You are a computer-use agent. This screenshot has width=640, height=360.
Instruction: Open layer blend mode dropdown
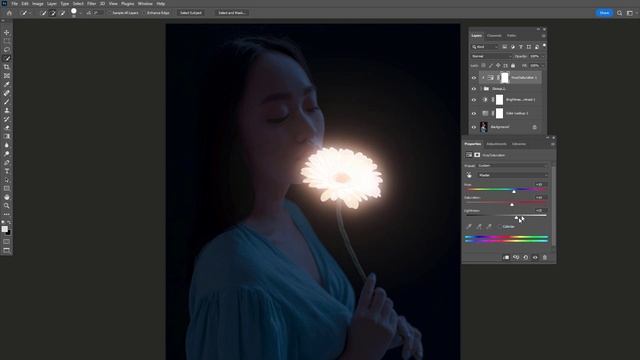click(x=491, y=56)
